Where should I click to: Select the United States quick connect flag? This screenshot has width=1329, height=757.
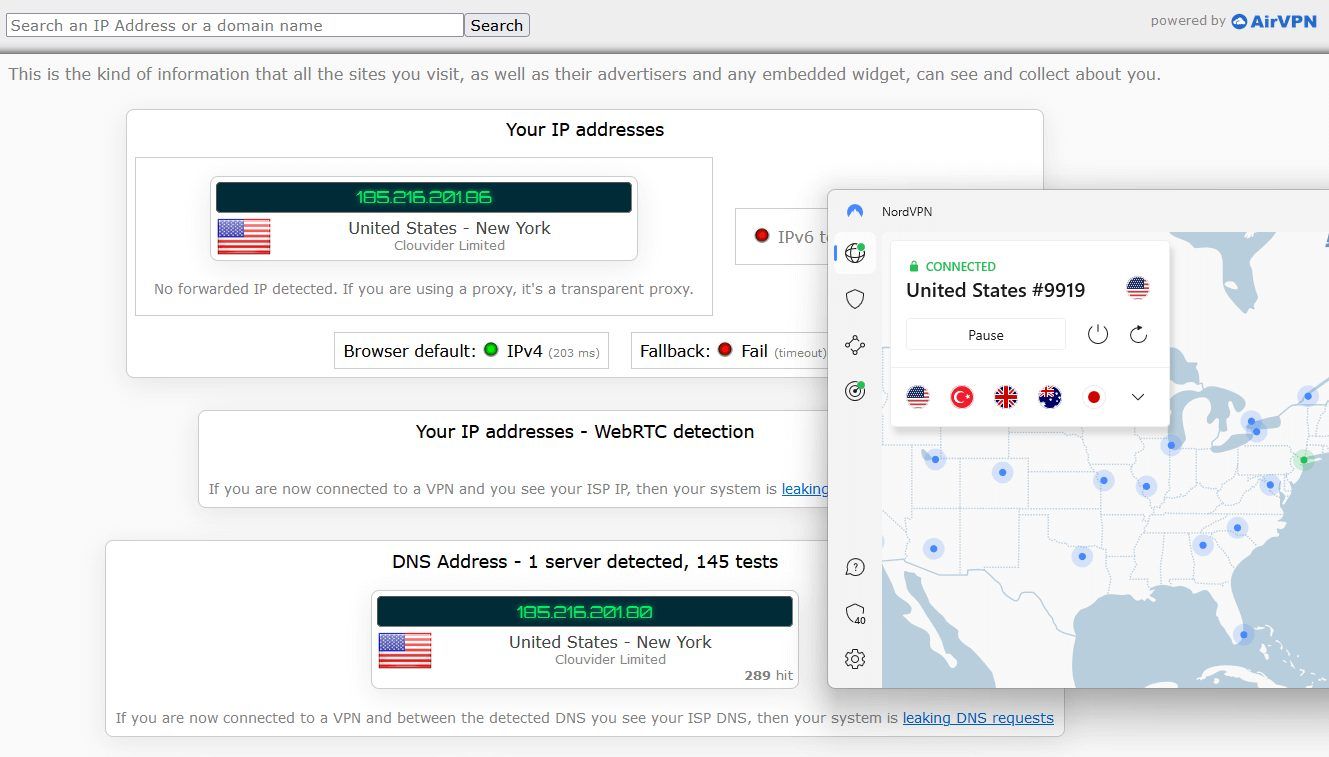917,397
